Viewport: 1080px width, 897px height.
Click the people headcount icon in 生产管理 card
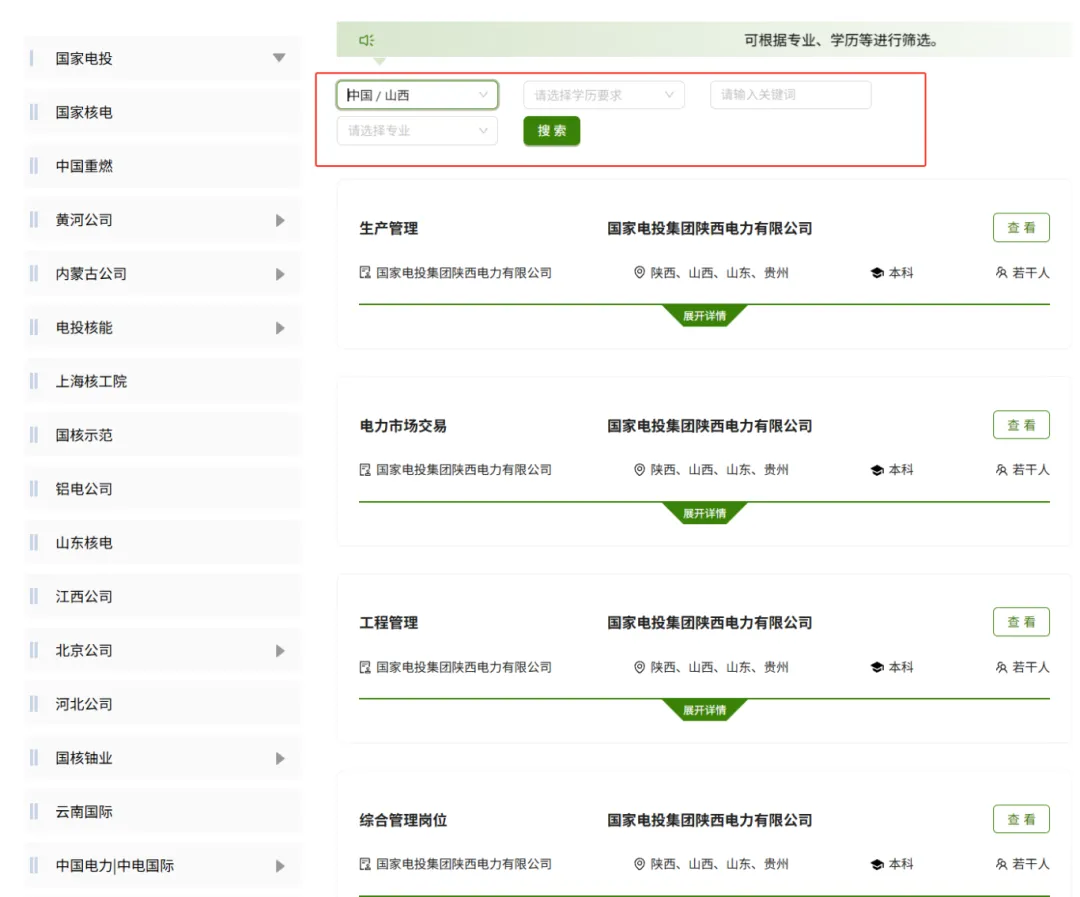(x=1001, y=273)
